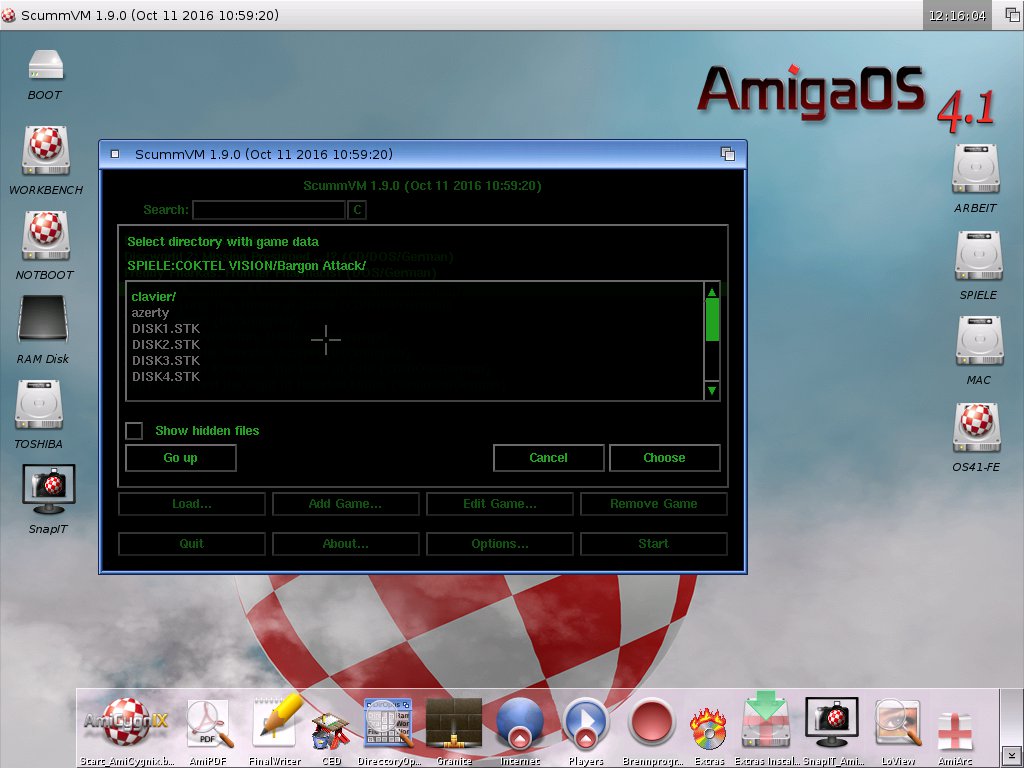The height and width of the screenshot is (768, 1024).
Task: Focus the Search input field
Action: 268,210
